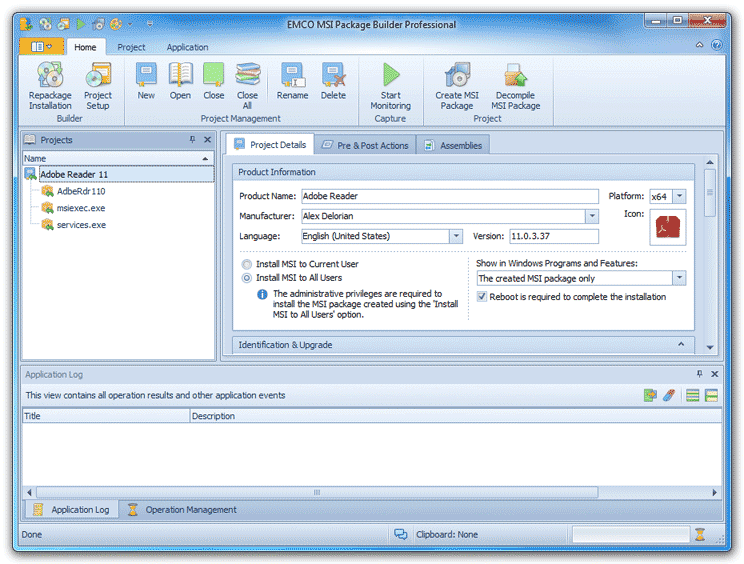Click Start Monitoring capture button

tap(391, 86)
